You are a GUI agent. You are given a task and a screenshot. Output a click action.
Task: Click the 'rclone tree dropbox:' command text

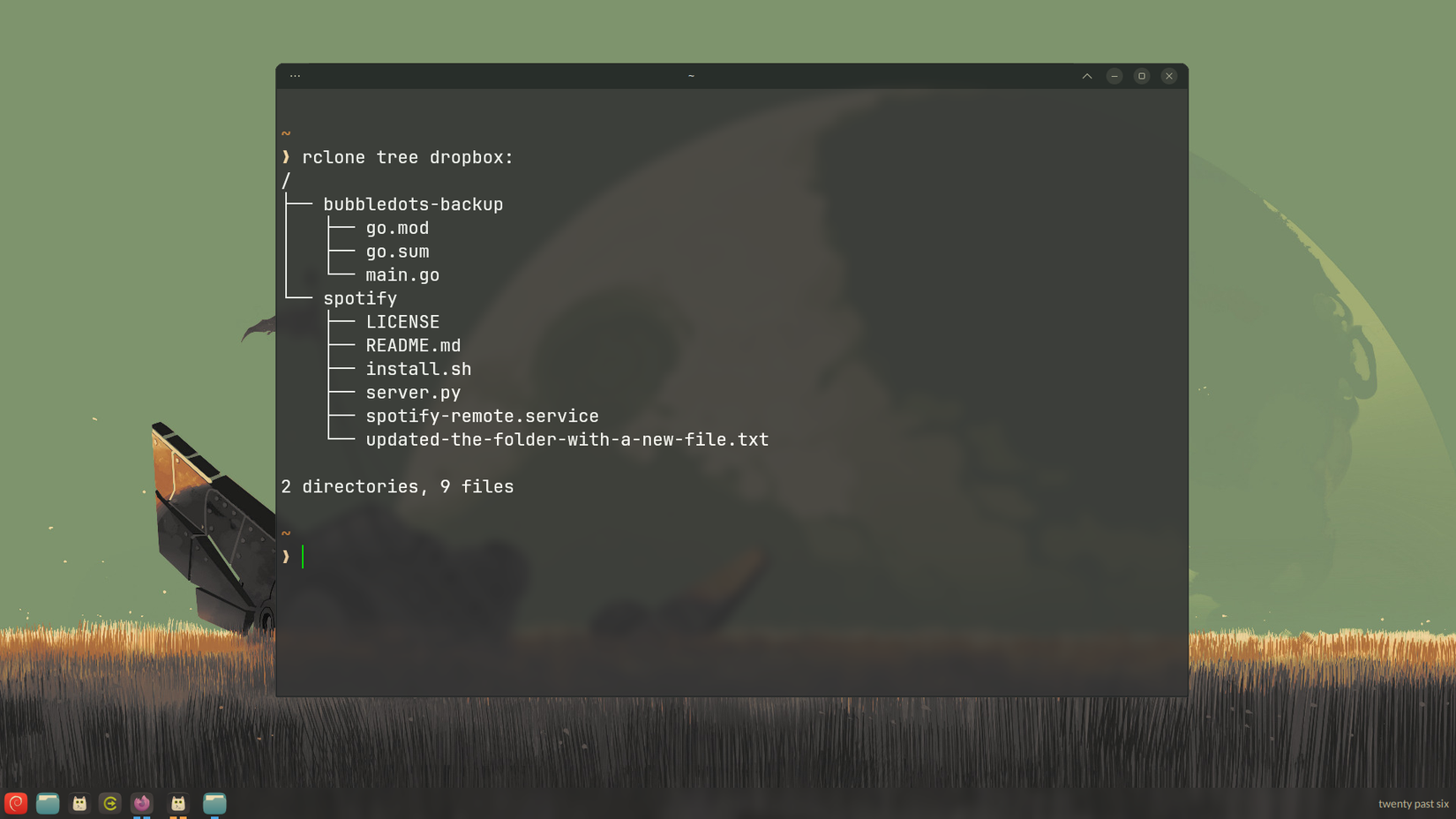coord(408,157)
